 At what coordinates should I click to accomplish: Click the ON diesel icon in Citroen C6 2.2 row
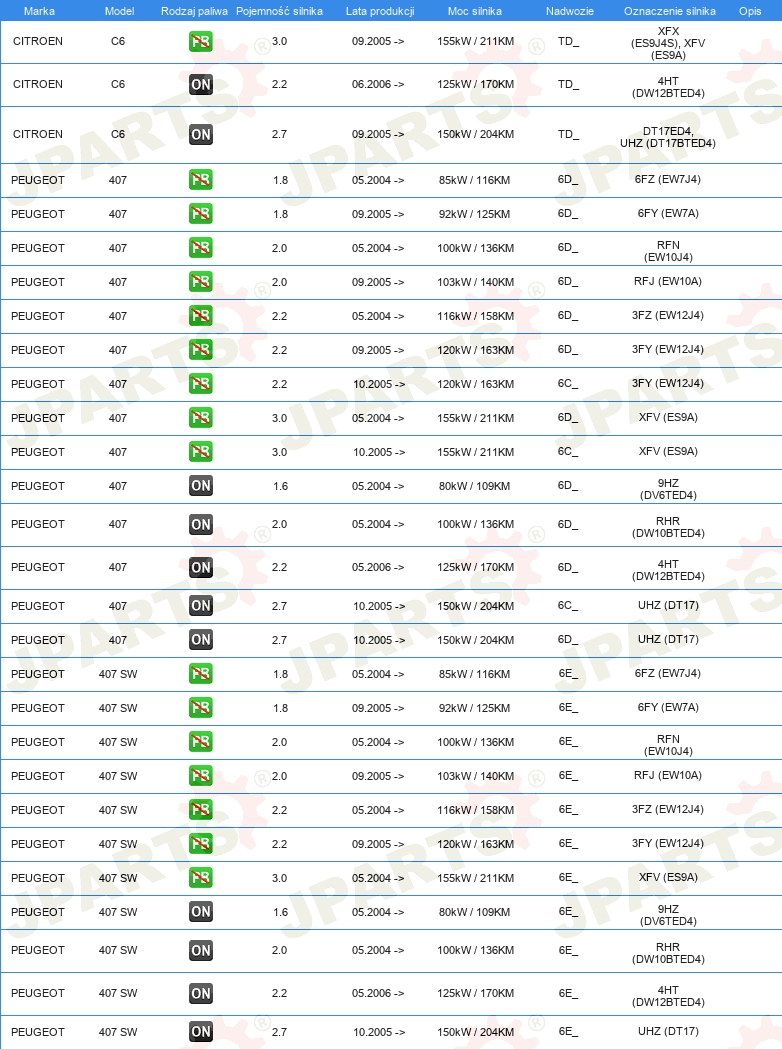point(201,84)
